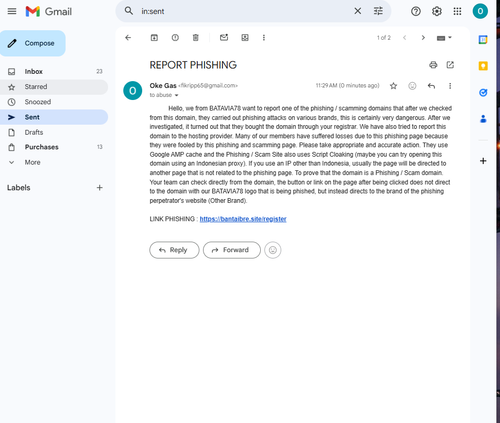Print all icon for REPORT PHISHING

point(433,65)
